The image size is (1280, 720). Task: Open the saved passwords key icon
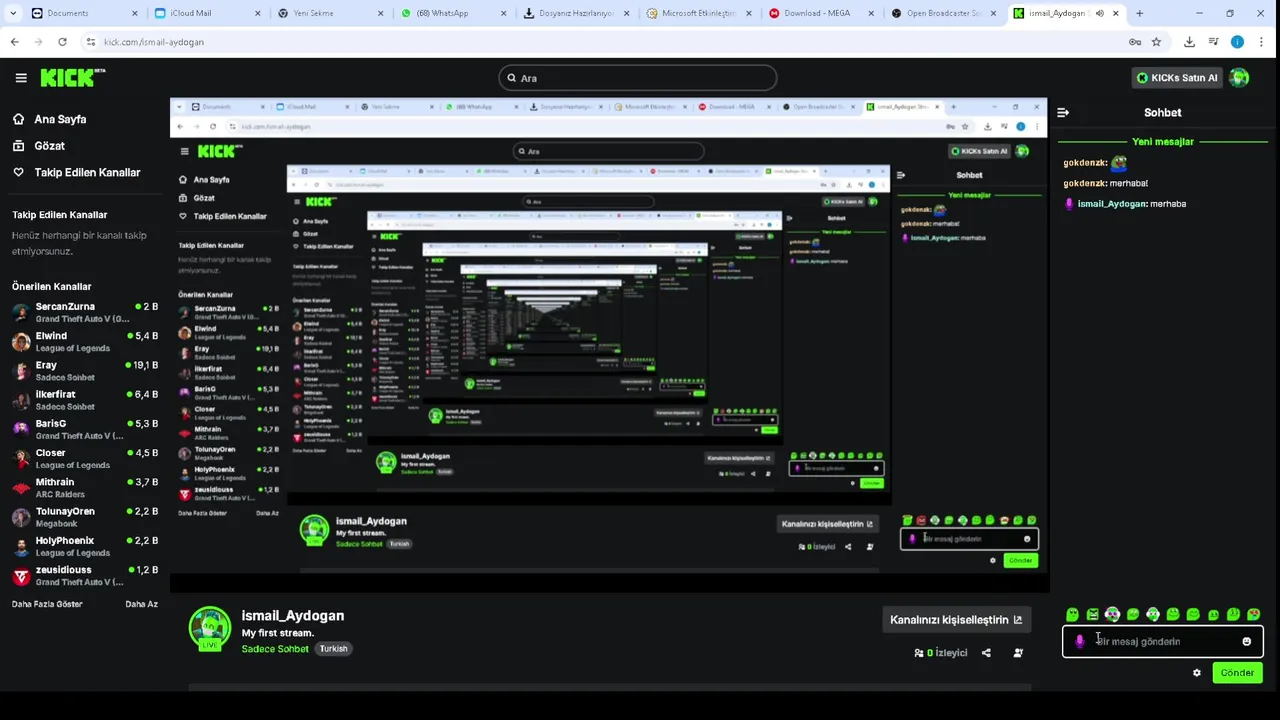click(x=1135, y=42)
